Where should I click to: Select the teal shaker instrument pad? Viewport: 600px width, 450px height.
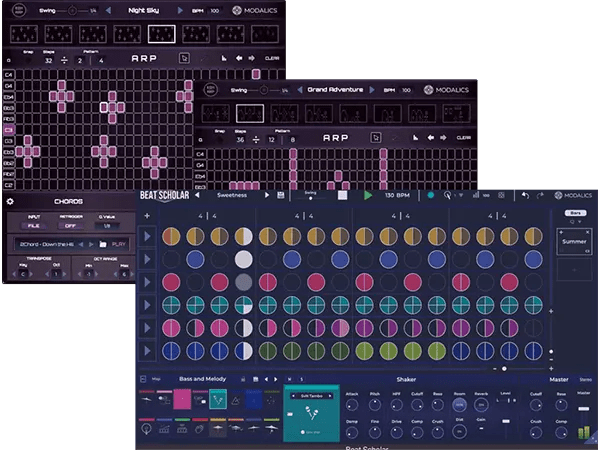(218, 399)
